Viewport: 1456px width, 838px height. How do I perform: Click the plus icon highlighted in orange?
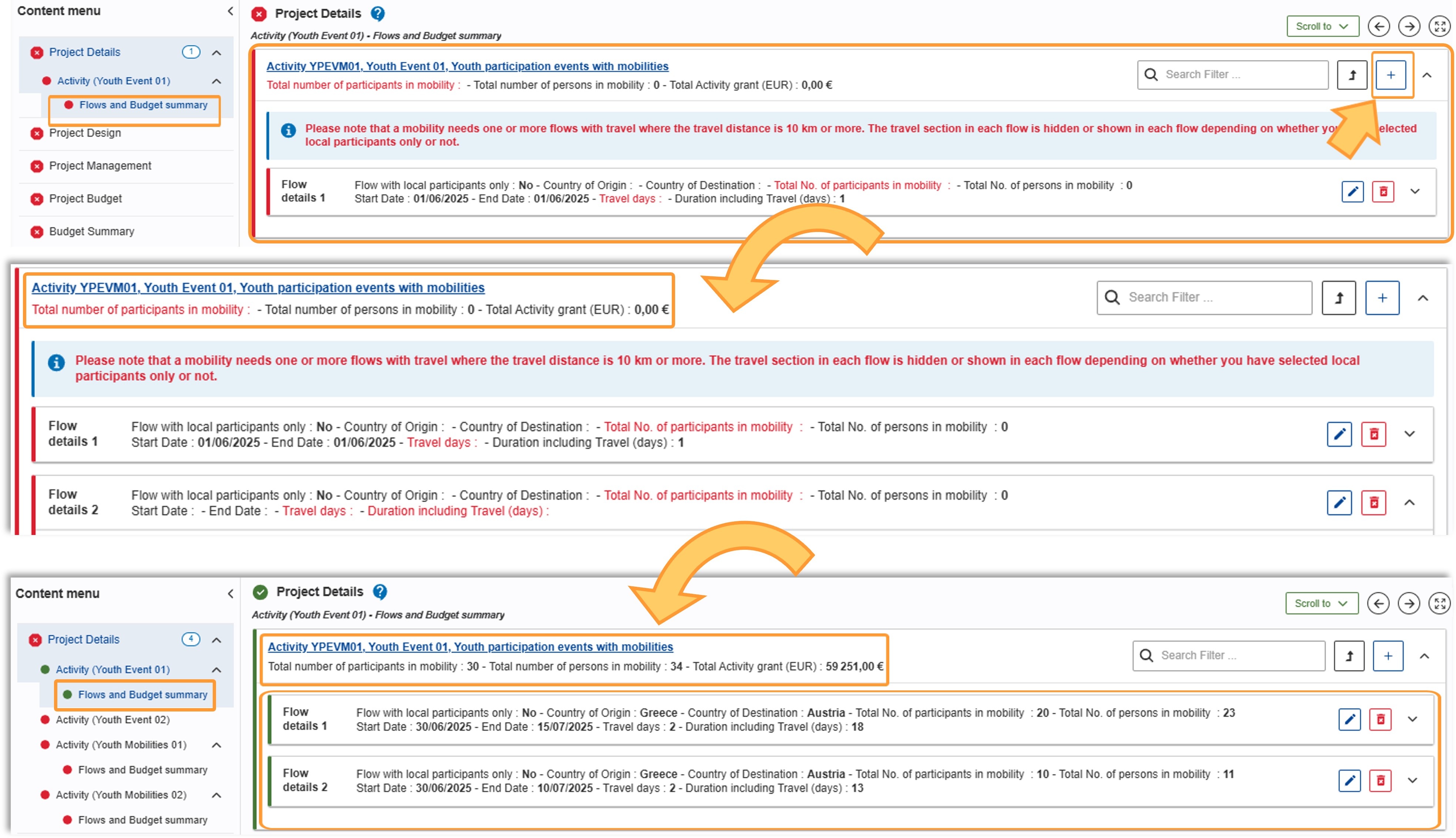pos(1390,75)
